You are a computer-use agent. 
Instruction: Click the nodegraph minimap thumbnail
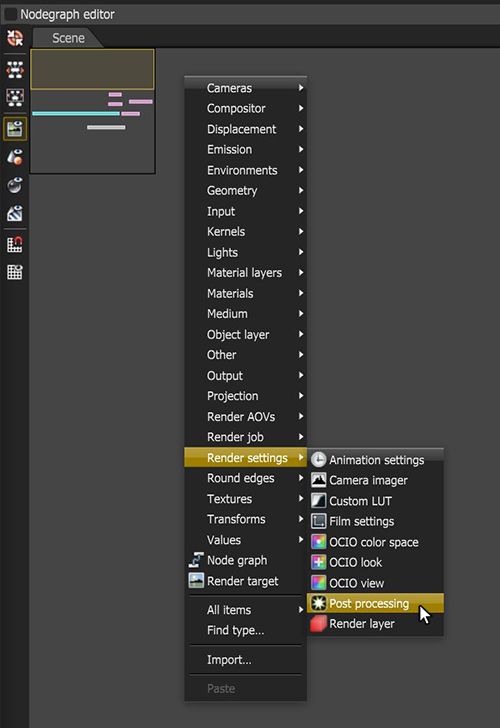(93, 111)
